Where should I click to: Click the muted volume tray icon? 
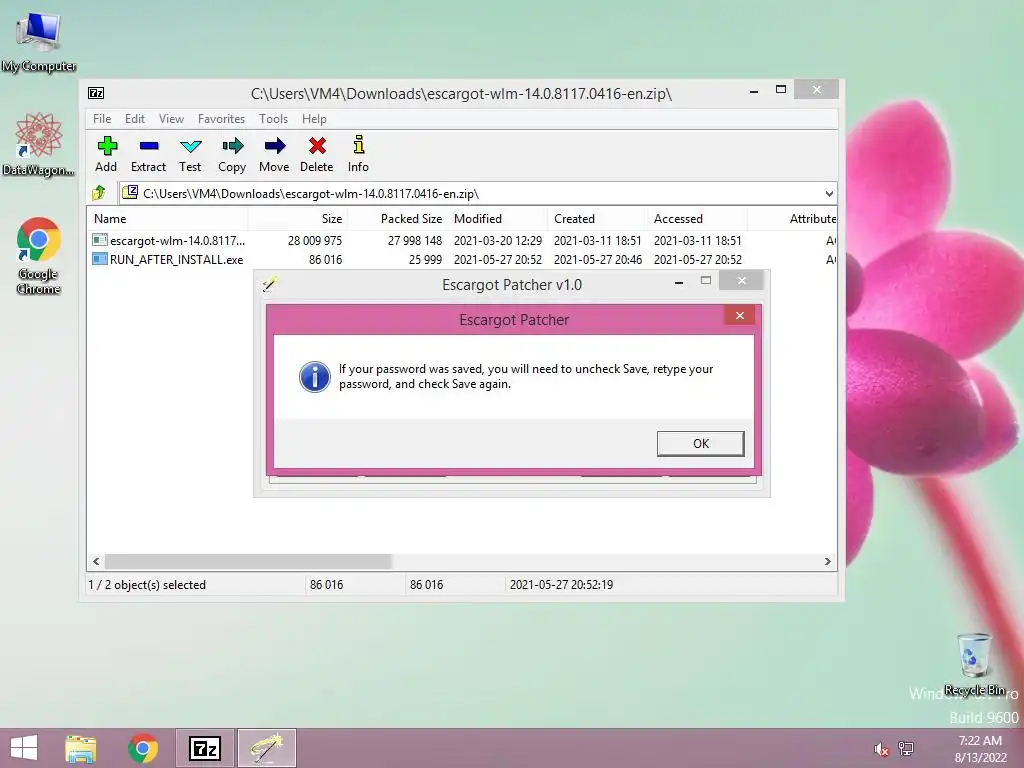pos(881,749)
